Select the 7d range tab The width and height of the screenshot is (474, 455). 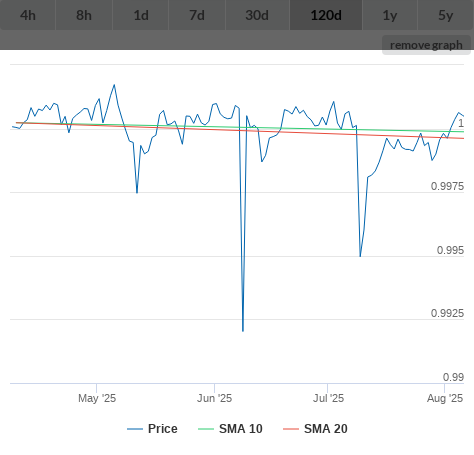[x=197, y=15]
